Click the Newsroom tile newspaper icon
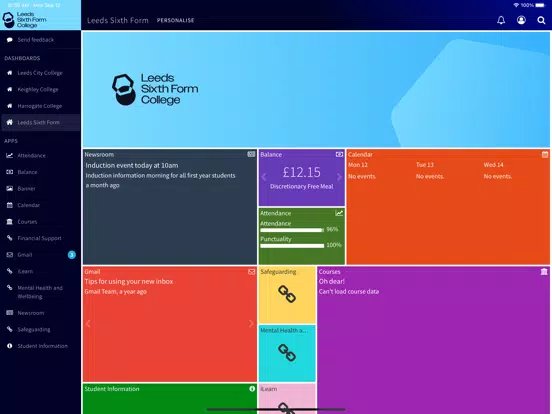The width and height of the screenshot is (552, 414). pos(251,154)
